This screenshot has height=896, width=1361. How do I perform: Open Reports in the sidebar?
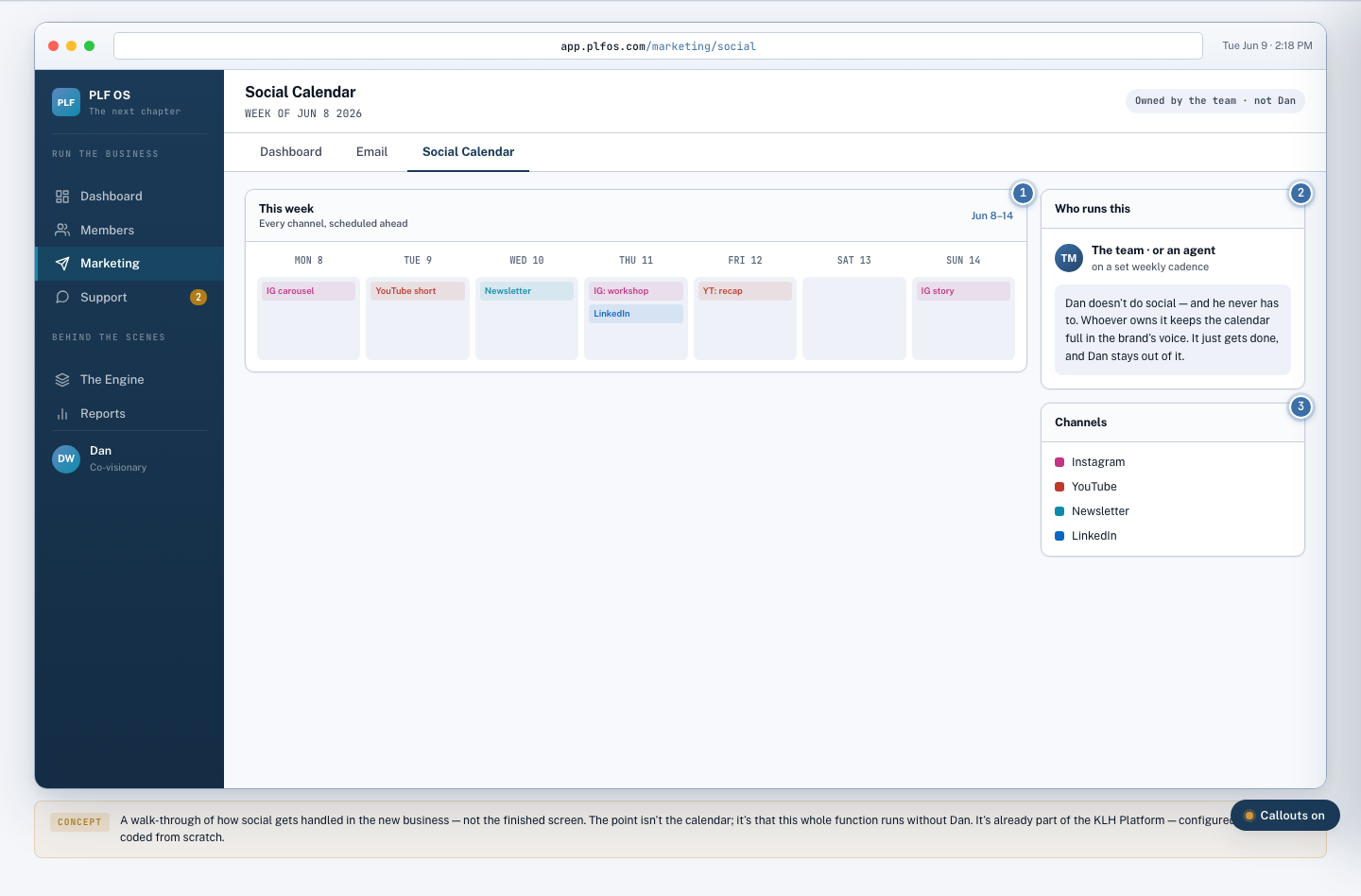point(103,414)
